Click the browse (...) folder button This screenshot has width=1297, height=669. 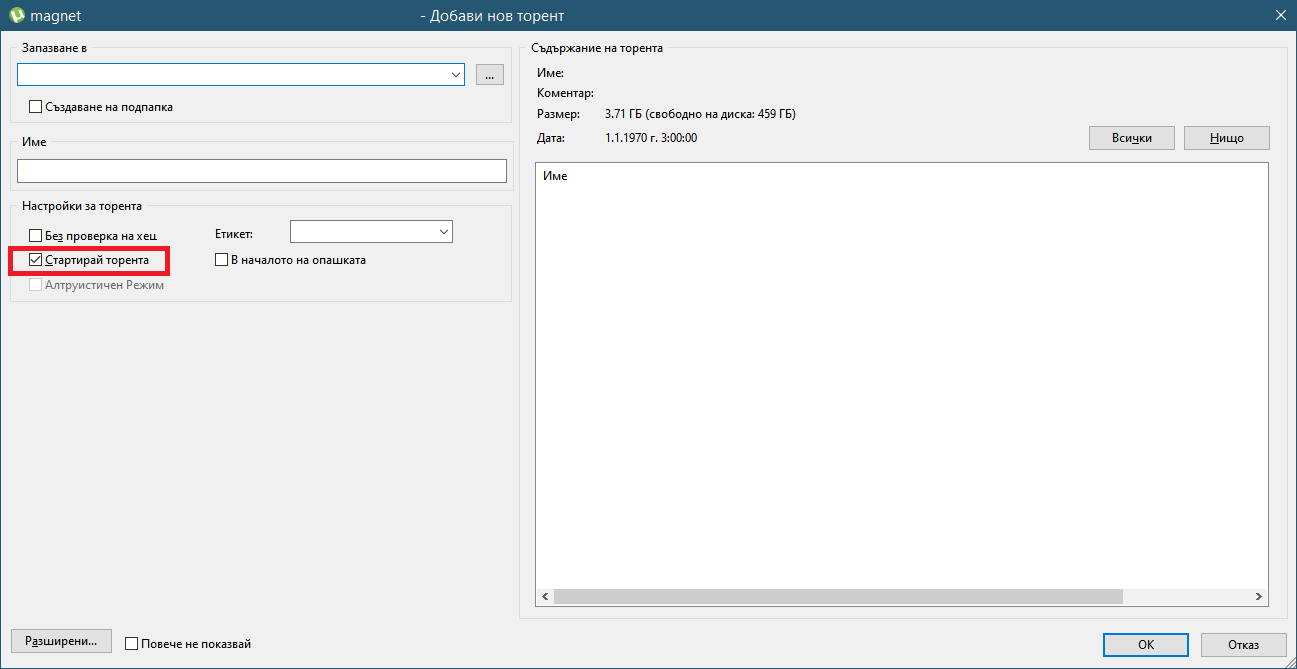click(x=490, y=75)
